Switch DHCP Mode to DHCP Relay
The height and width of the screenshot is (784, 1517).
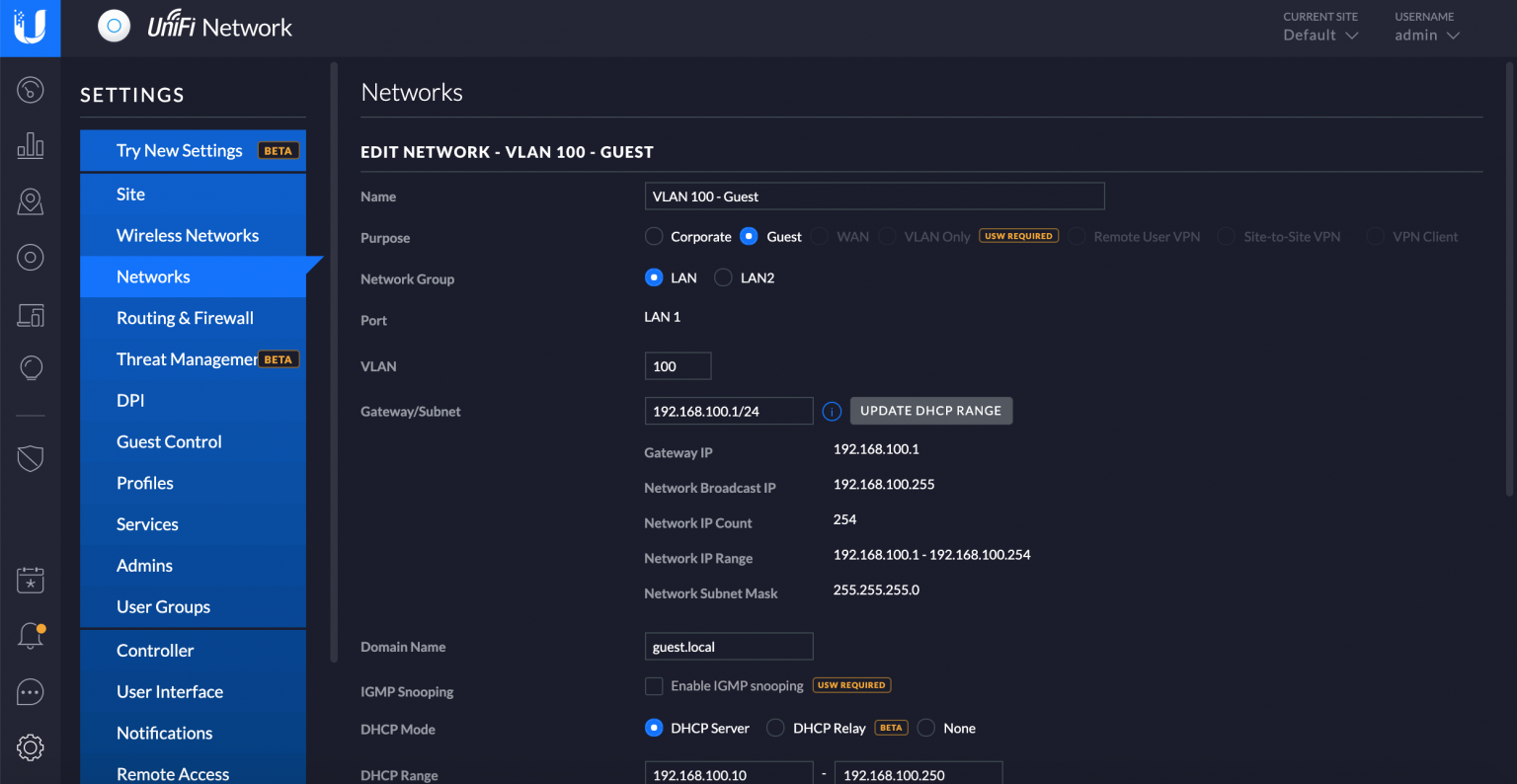[775, 728]
